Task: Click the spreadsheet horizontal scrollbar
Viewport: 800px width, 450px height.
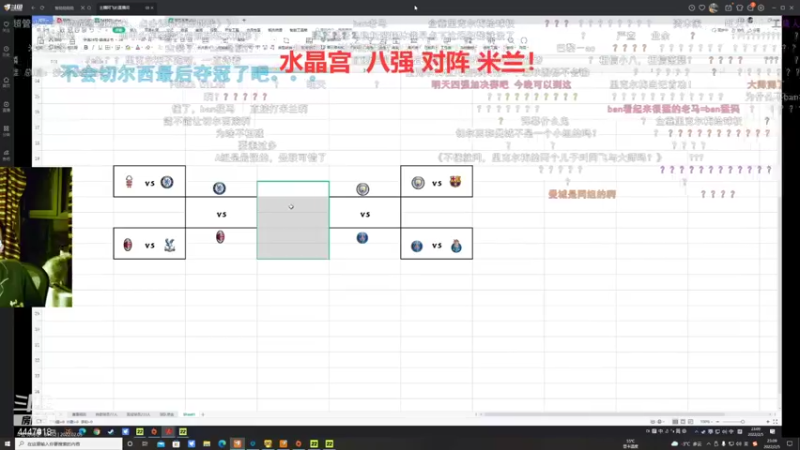Action: click(x=605, y=414)
